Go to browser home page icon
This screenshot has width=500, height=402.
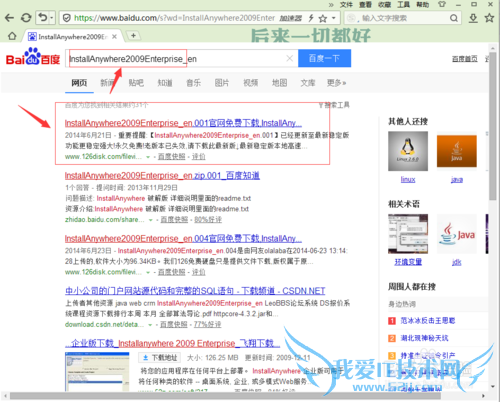pos(12,36)
